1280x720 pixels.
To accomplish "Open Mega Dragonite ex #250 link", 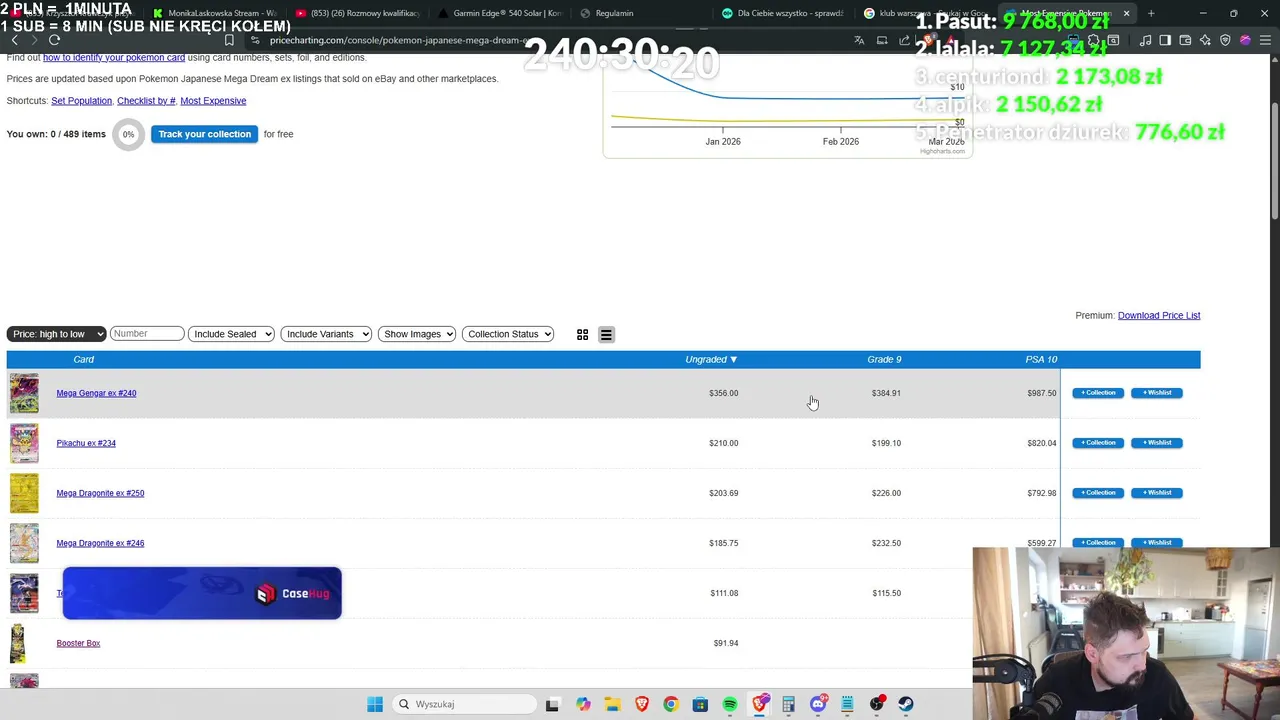I will pyautogui.click(x=100, y=493).
